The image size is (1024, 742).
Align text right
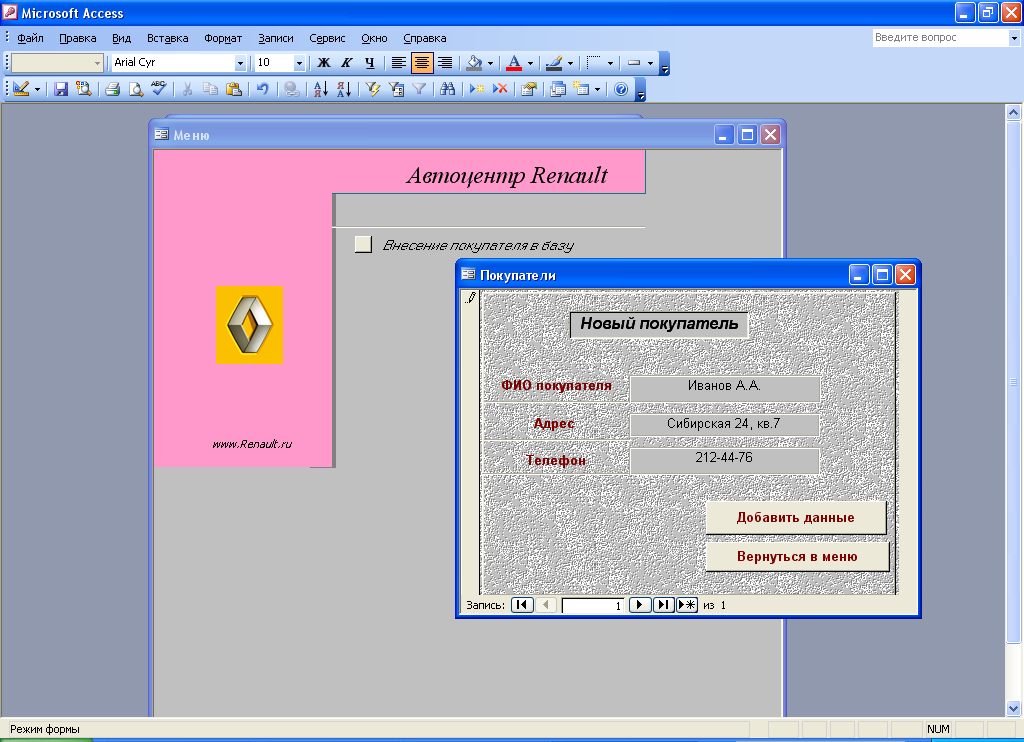[x=445, y=63]
